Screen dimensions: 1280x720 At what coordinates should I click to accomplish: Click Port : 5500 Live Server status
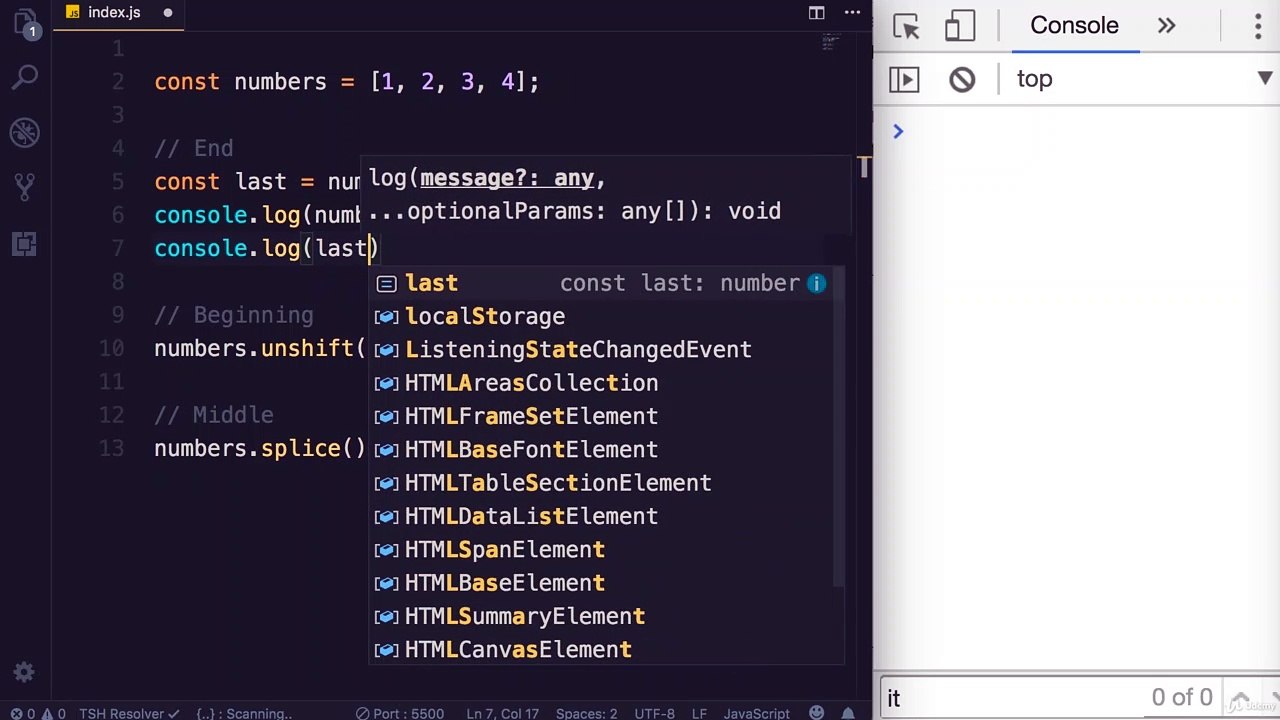point(400,713)
